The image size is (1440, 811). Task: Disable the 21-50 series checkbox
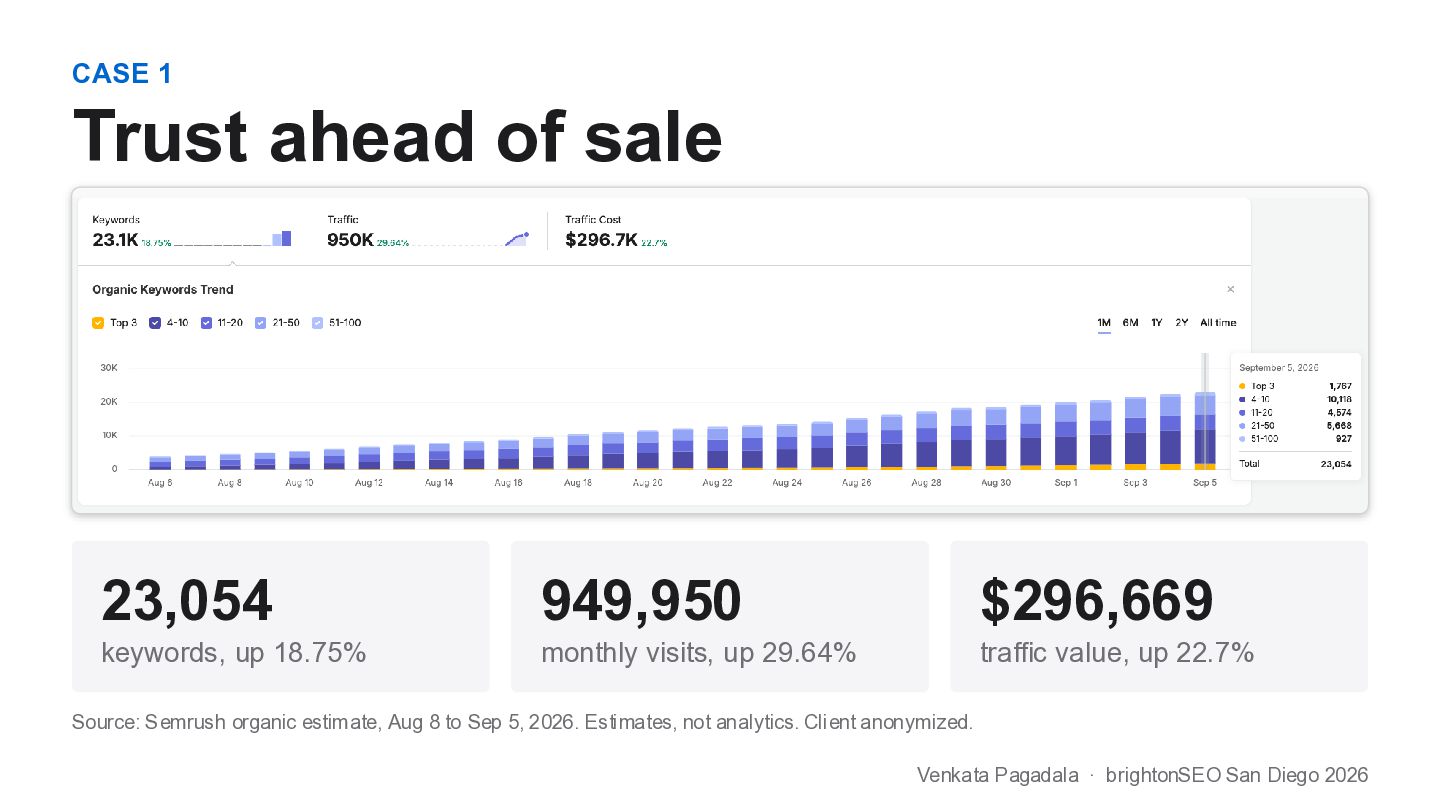click(261, 323)
